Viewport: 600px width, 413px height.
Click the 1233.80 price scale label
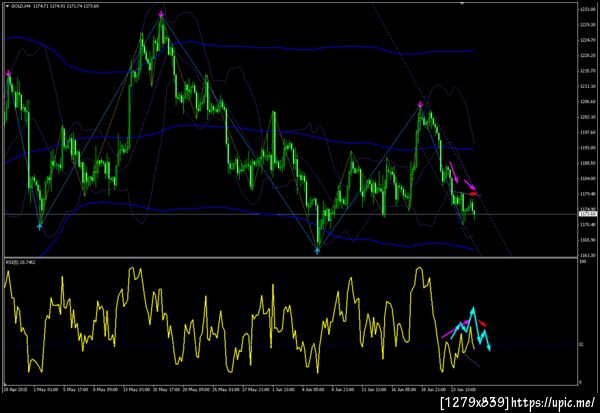[588, 9]
